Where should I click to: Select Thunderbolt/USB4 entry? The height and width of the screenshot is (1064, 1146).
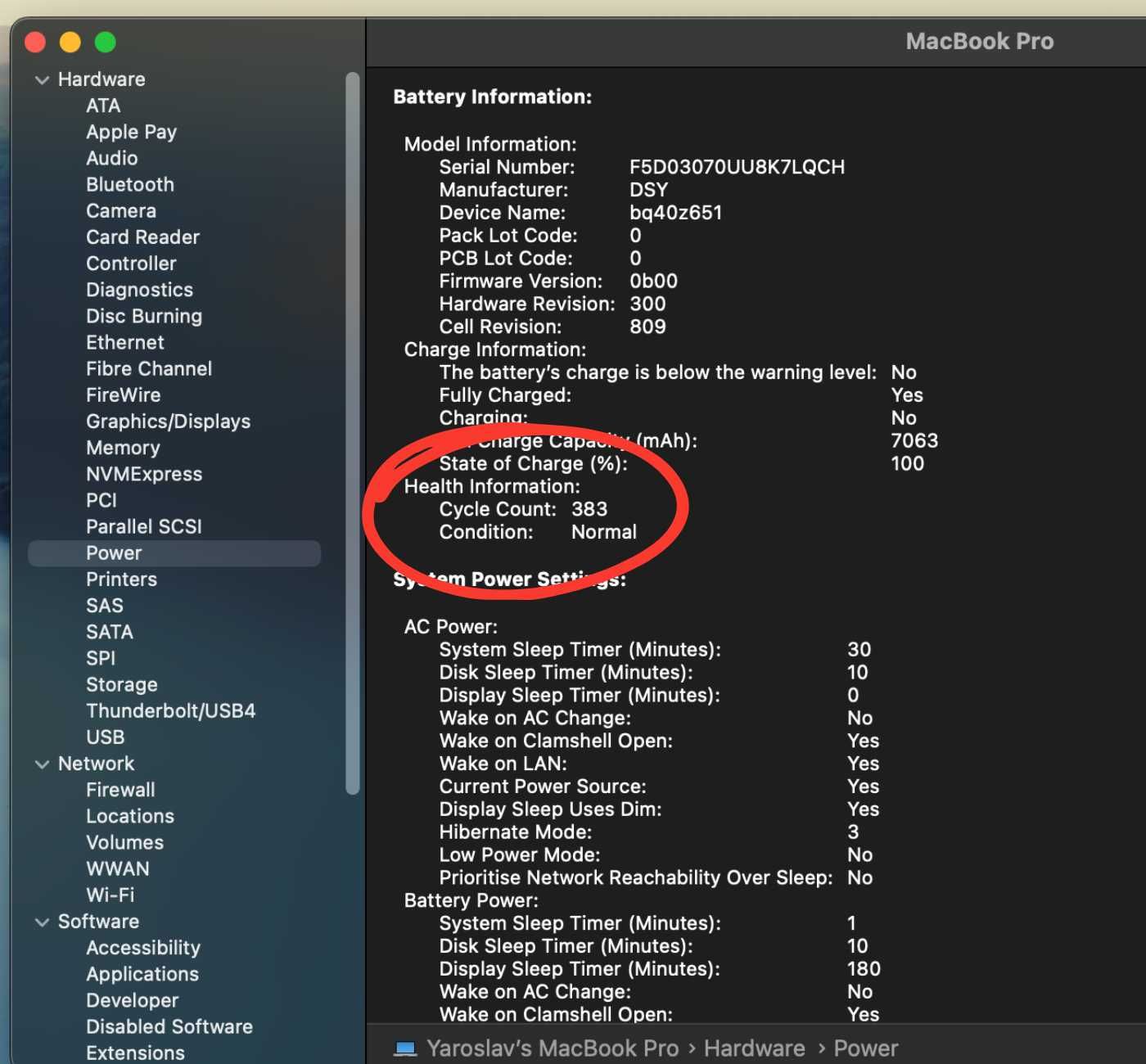click(170, 710)
